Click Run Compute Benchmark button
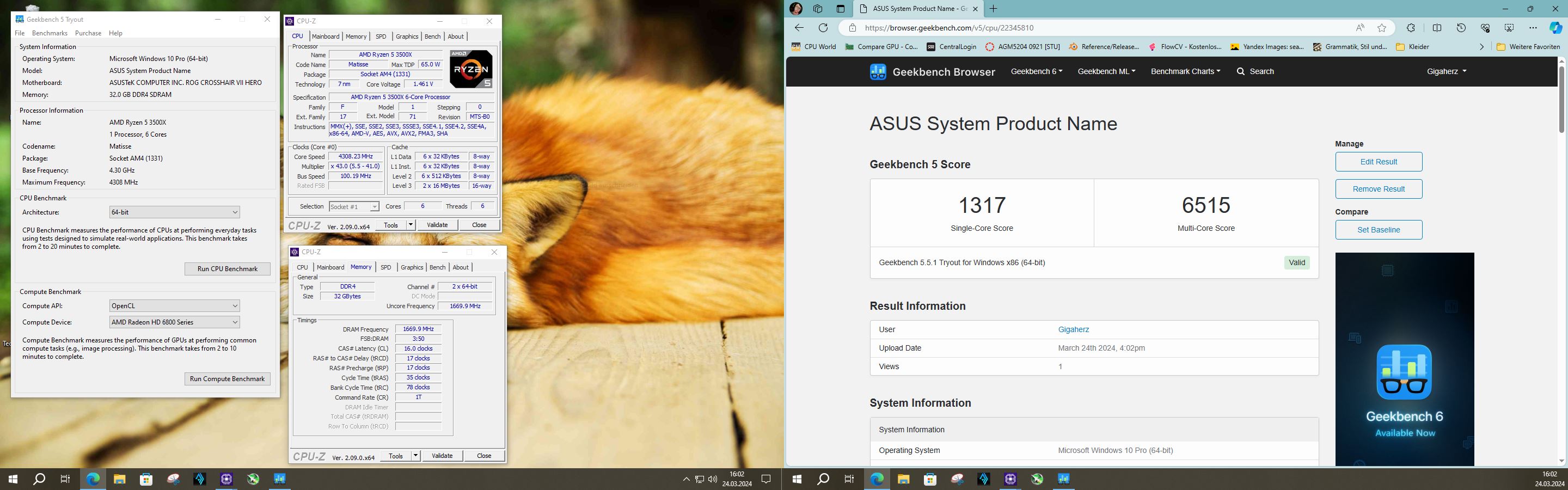Screen dimensions: 1568x490 click(x=228, y=378)
